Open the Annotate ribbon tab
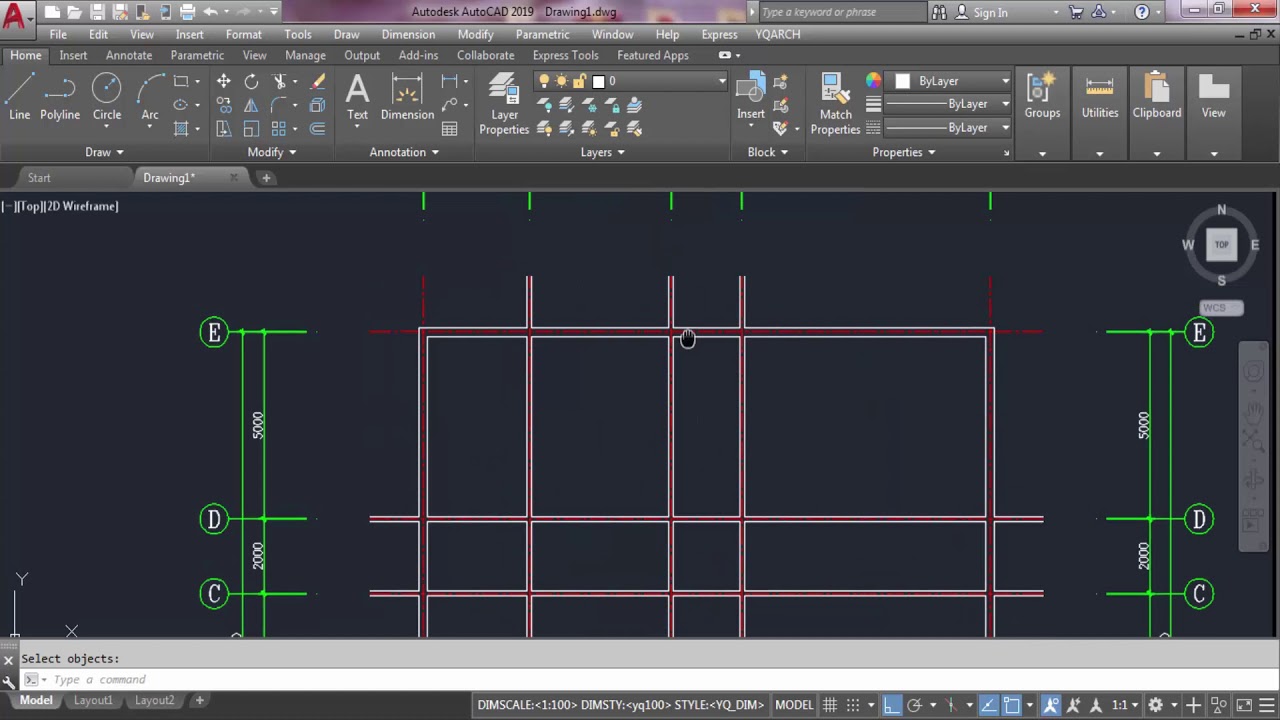 (x=129, y=55)
